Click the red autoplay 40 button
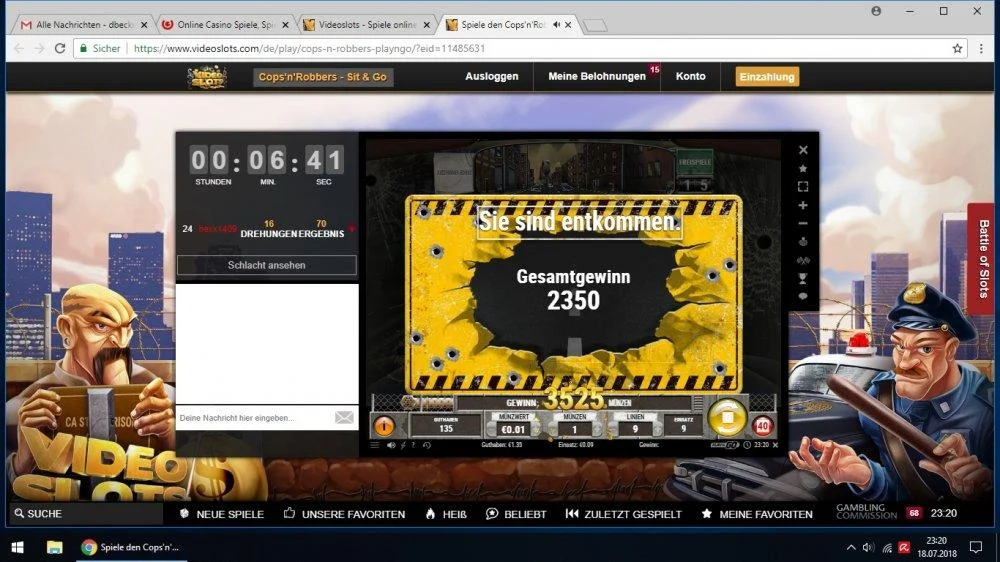The width and height of the screenshot is (1000, 562). point(763,425)
